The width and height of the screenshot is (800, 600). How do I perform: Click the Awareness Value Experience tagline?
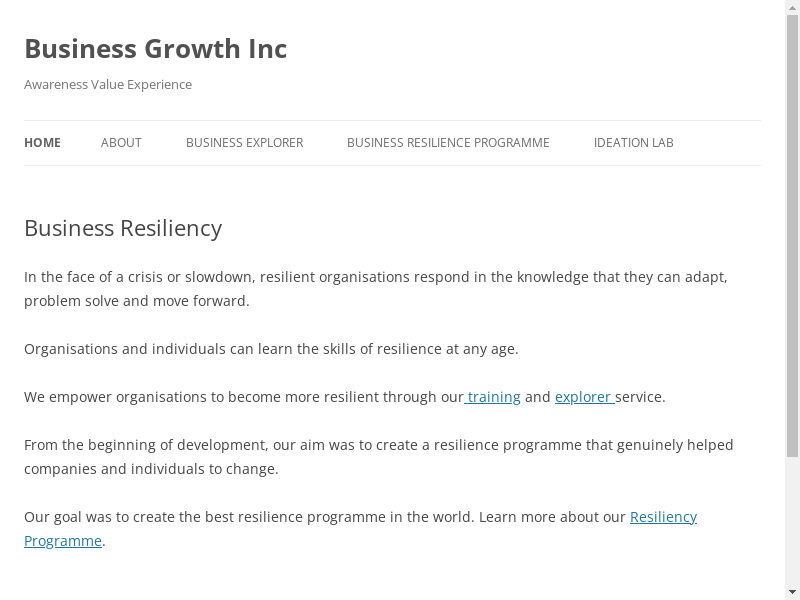coord(108,85)
